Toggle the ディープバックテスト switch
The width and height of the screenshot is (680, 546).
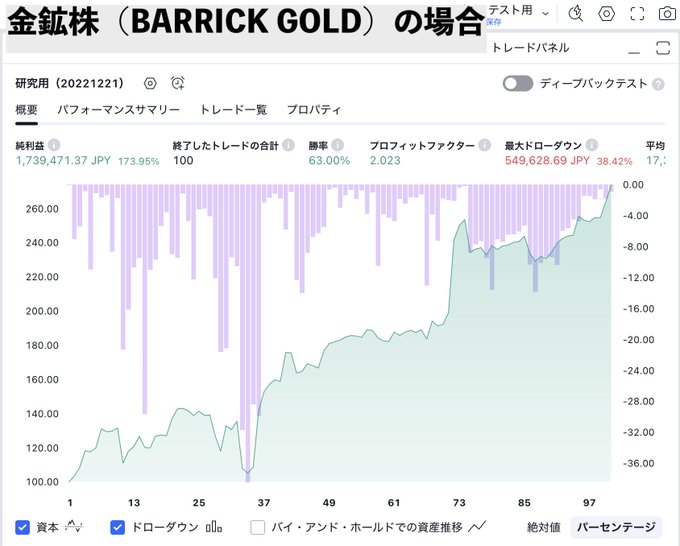click(518, 84)
